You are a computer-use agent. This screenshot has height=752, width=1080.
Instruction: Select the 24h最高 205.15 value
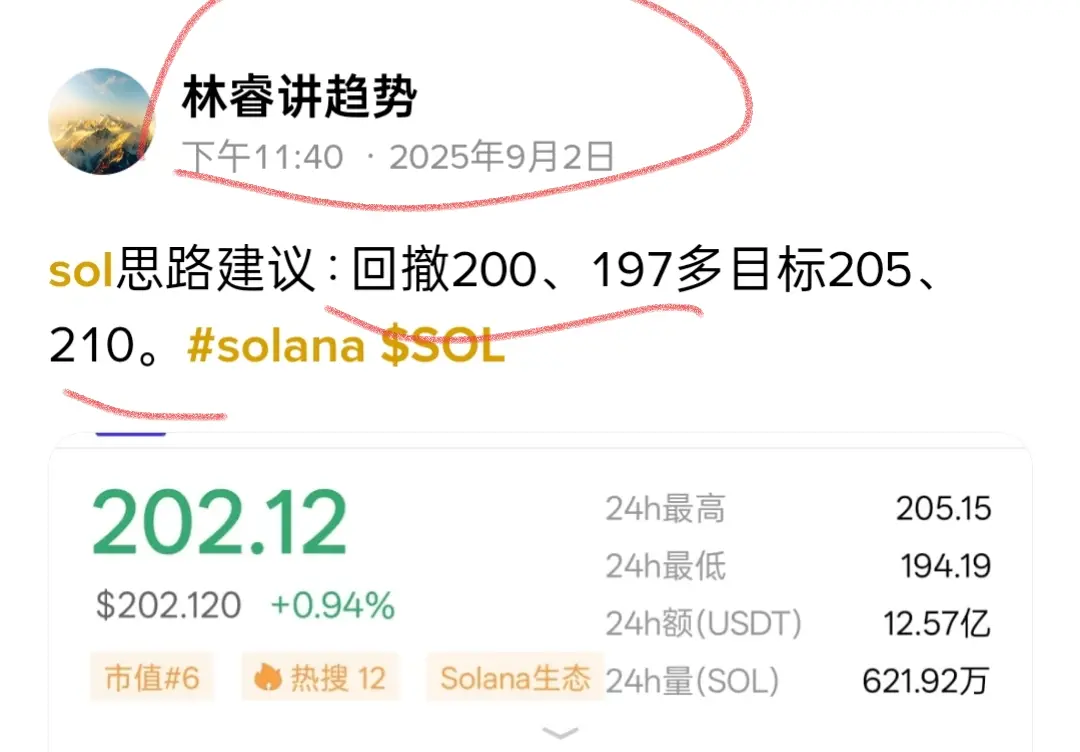coord(943,509)
